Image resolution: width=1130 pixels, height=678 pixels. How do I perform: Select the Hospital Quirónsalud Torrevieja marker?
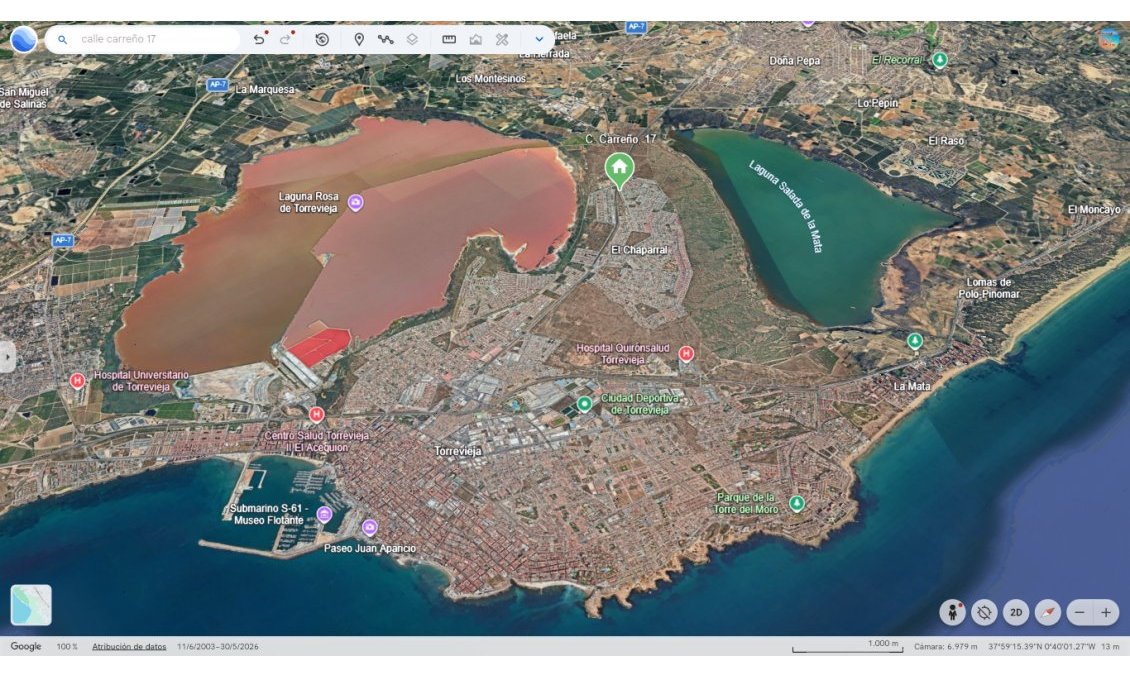point(686,354)
